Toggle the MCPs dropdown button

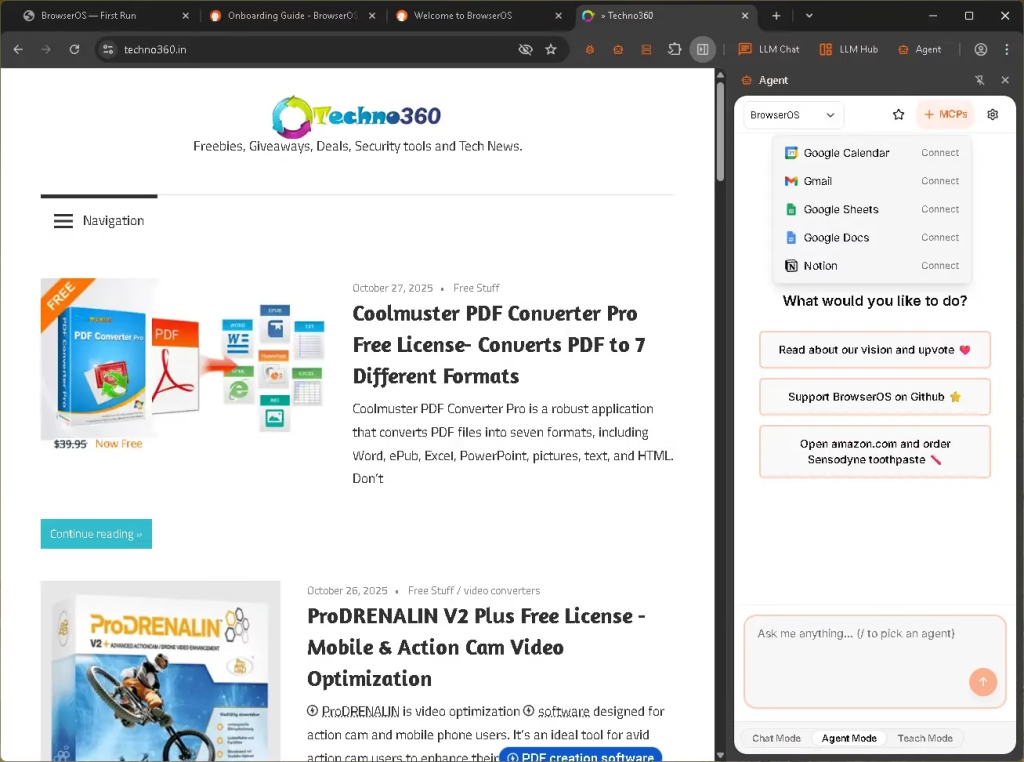click(945, 115)
